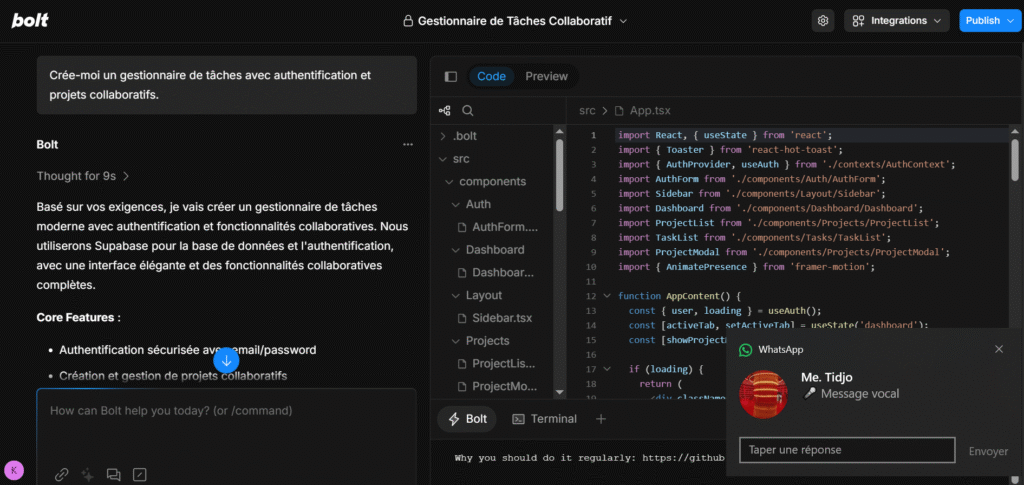
Task: Click the WhatsApp reply text field
Action: point(847,450)
